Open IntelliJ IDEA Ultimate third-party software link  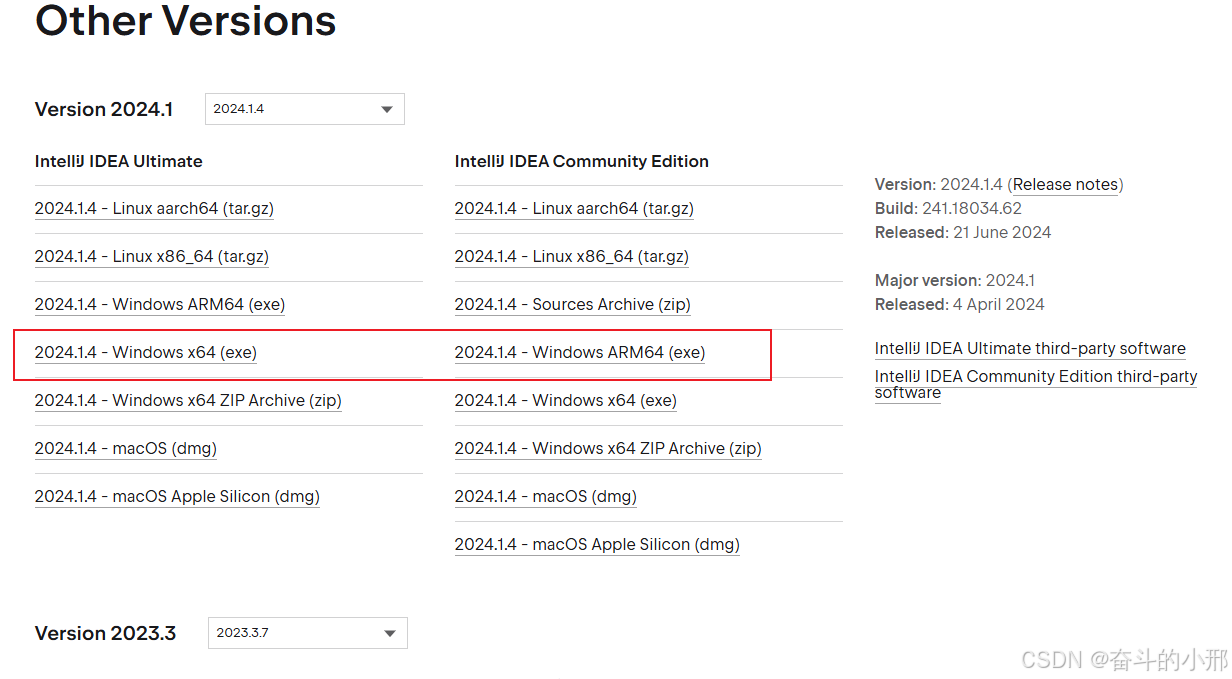tap(1030, 349)
